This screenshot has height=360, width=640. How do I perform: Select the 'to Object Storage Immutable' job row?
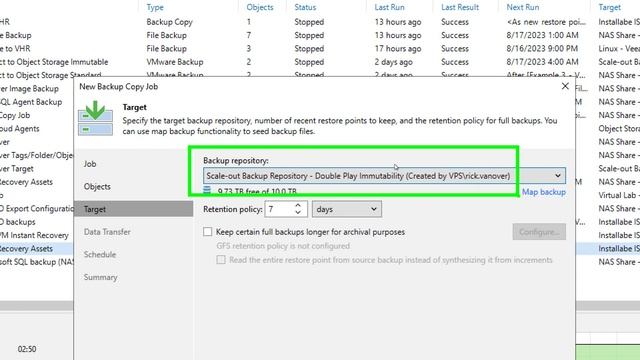coord(320,62)
